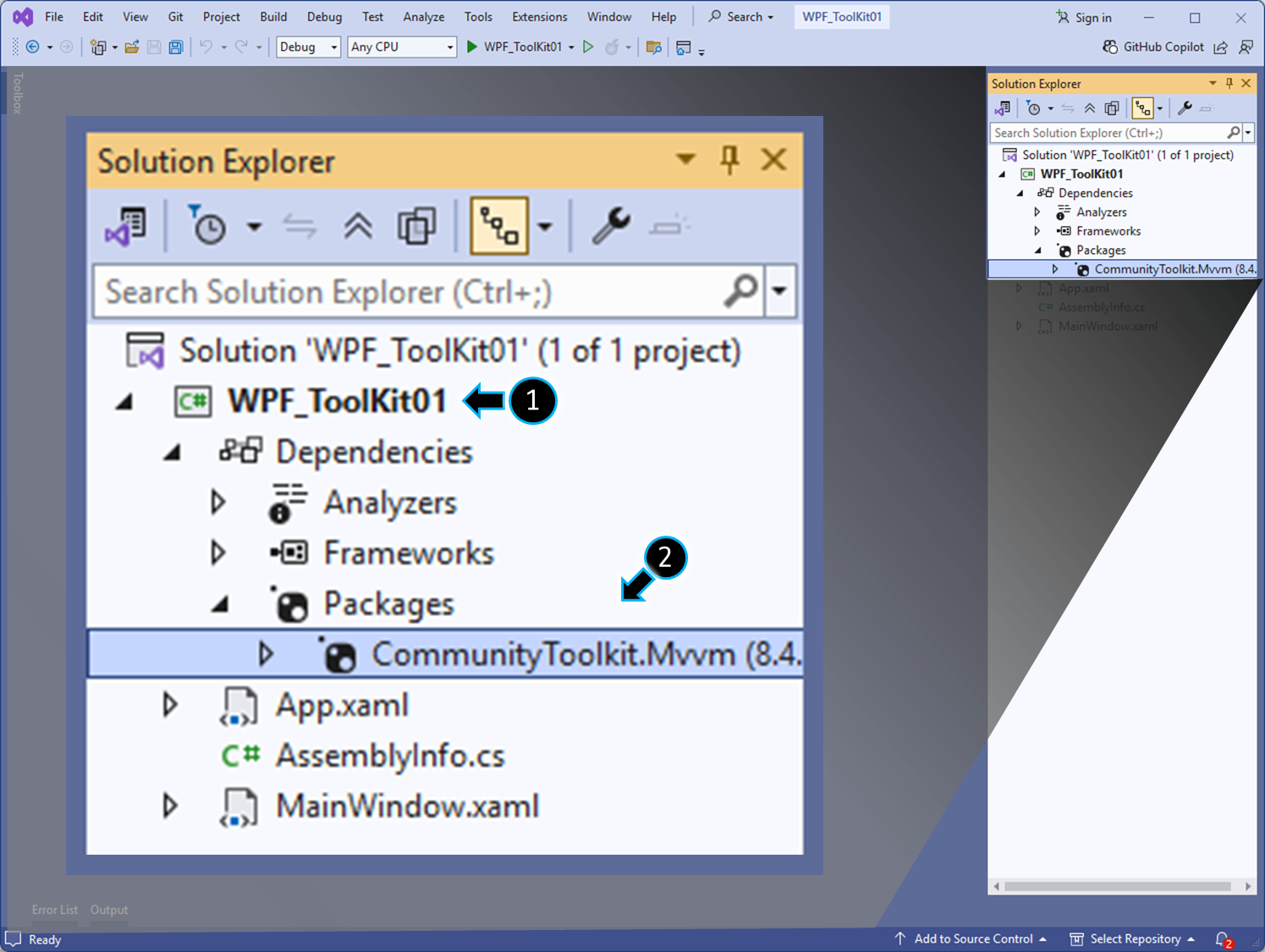1265x952 pixels.
Task: Click hollow green Start Without Debugging icon
Action: pyautogui.click(x=589, y=47)
